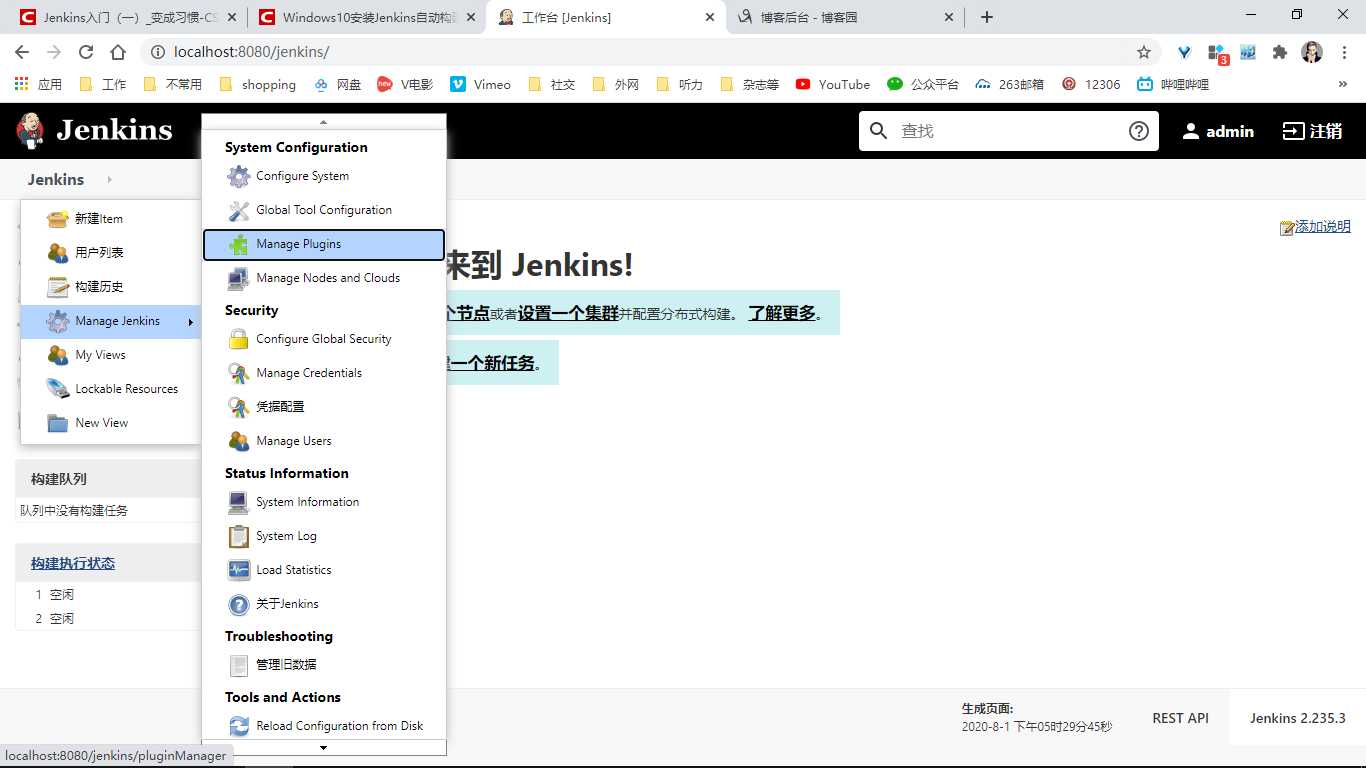Viewport: 1366px width, 768px height.
Task: Click the search help question icon
Action: coord(1138,131)
